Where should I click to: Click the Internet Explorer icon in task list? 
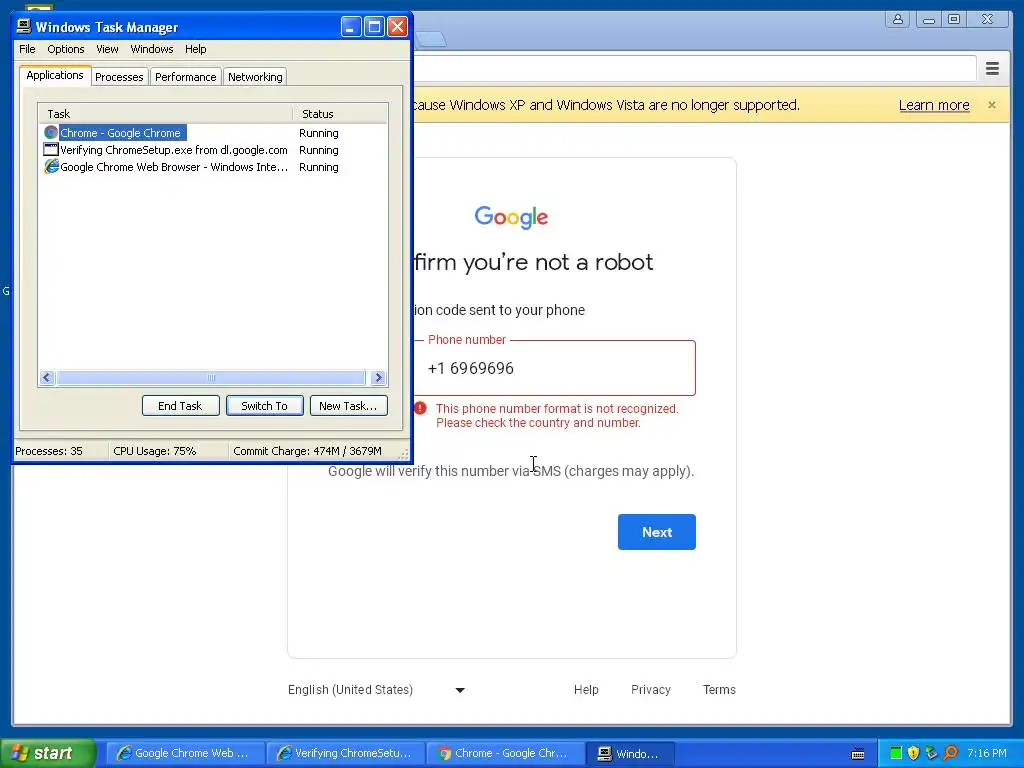click(x=51, y=167)
